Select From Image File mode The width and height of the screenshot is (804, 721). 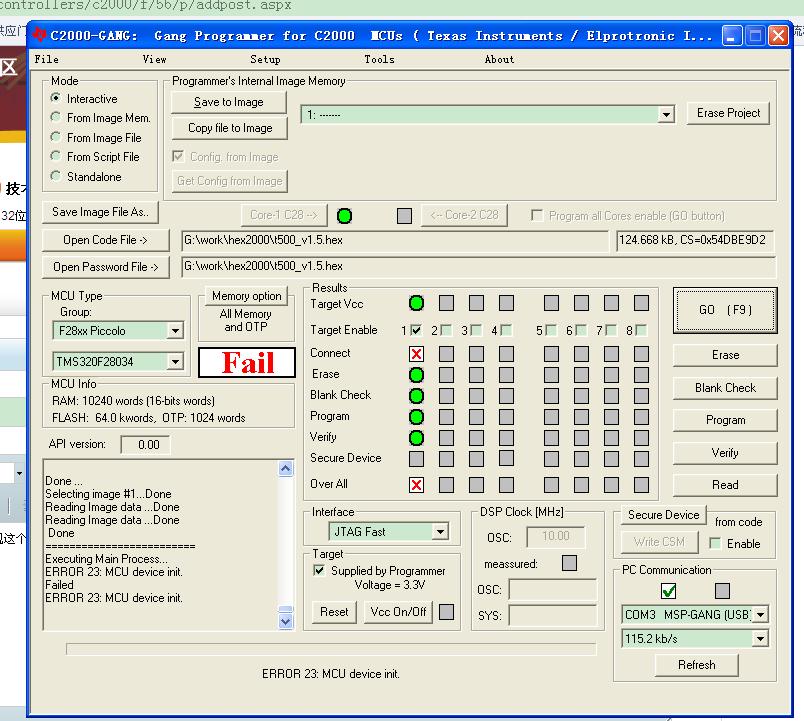click(x=56, y=137)
